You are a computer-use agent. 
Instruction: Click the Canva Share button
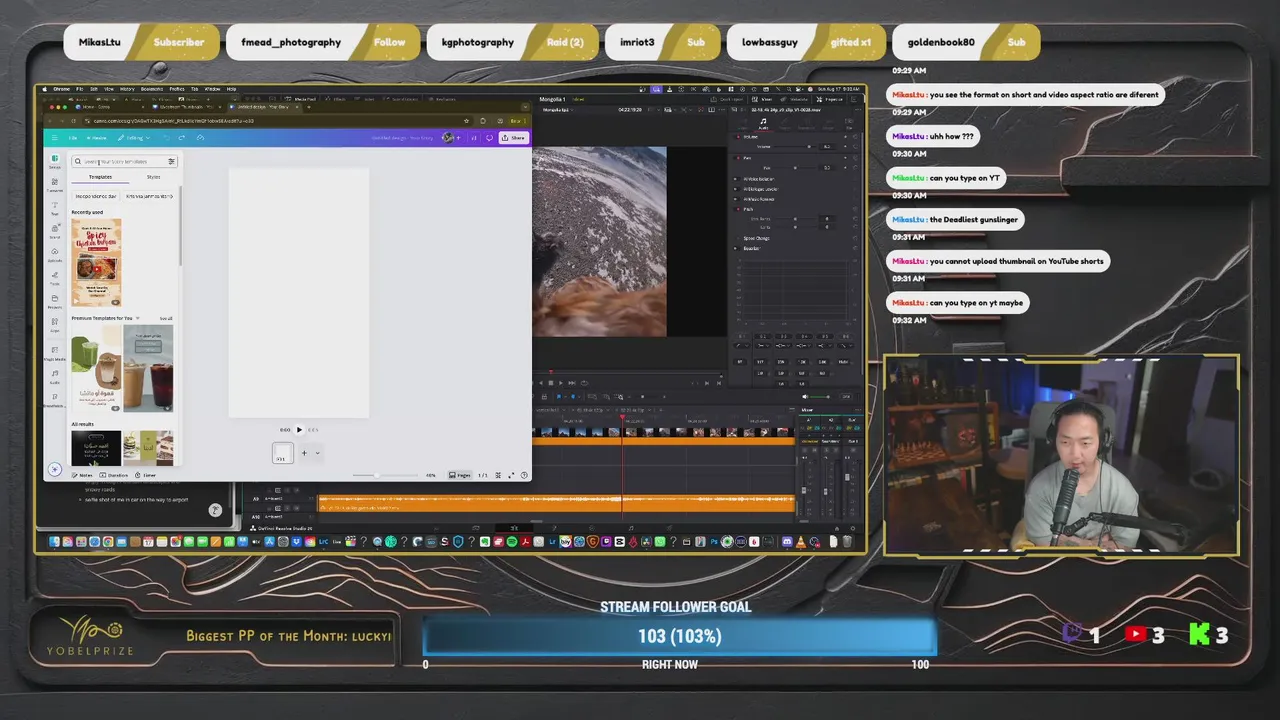tap(513, 138)
